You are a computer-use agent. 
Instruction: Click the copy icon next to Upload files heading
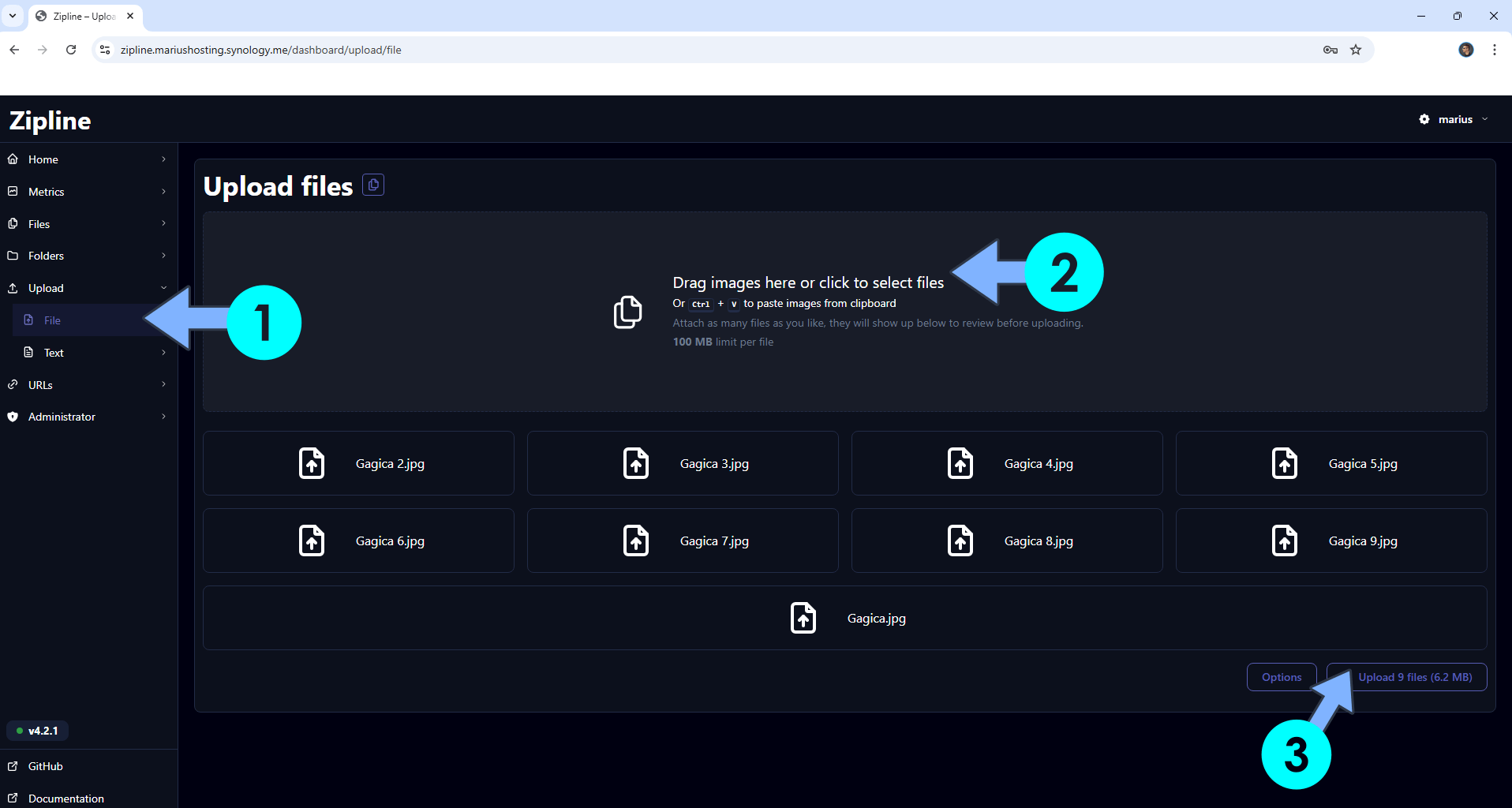point(373,185)
